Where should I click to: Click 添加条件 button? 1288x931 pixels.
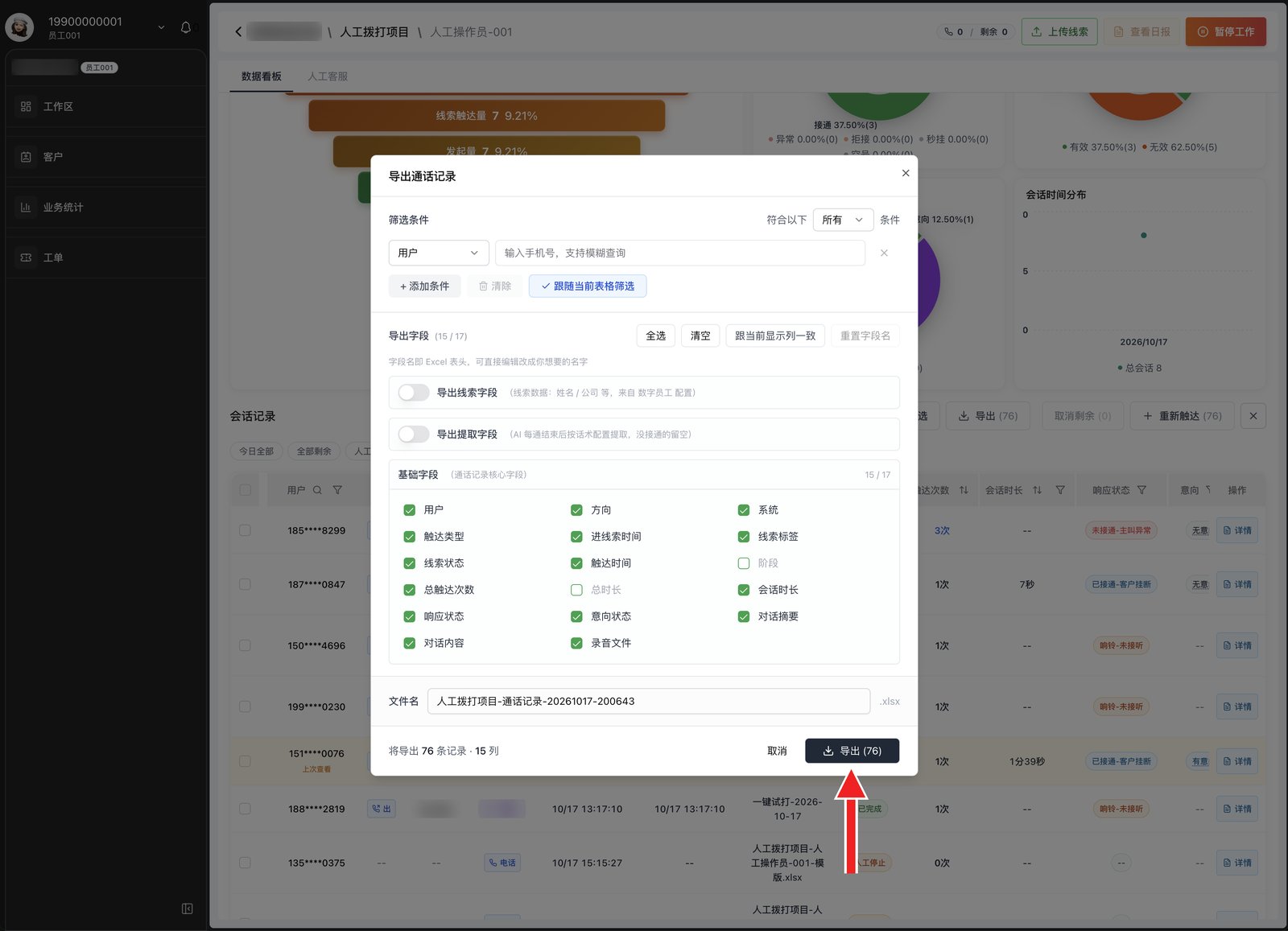point(424,286)
